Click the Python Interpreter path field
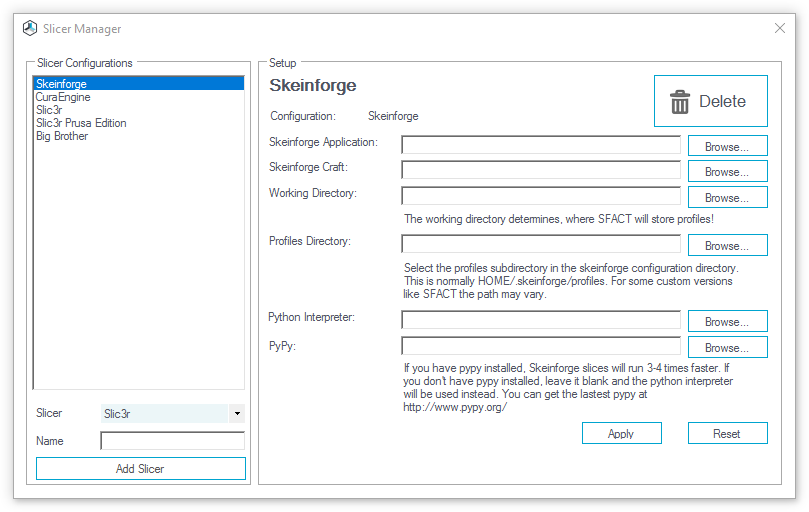809x512 pixels. point(541,320)
